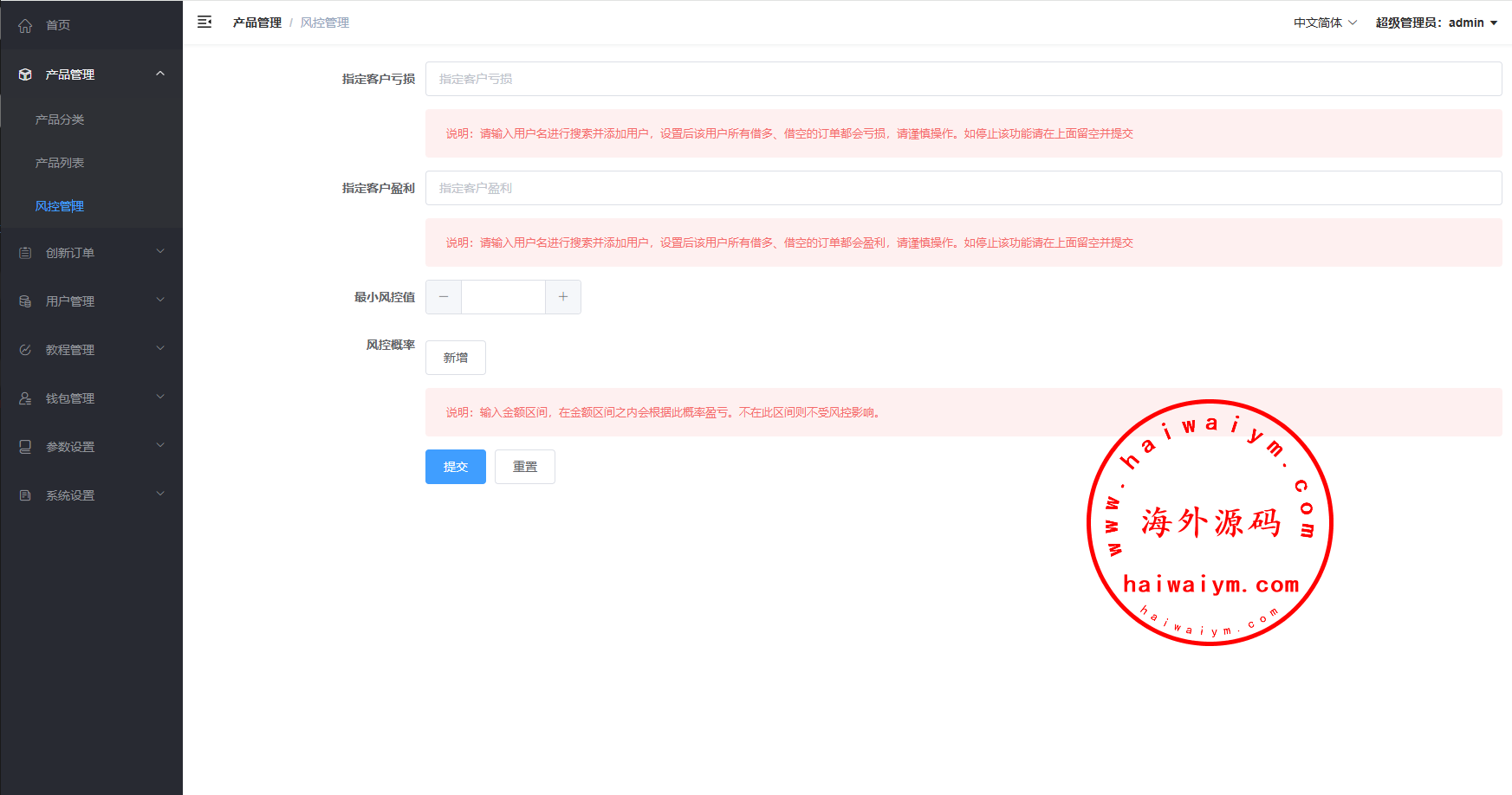Click the 钱包管理 sidebar icon
Viewport: 1512px width, 795px height.
tap(25, 398)
